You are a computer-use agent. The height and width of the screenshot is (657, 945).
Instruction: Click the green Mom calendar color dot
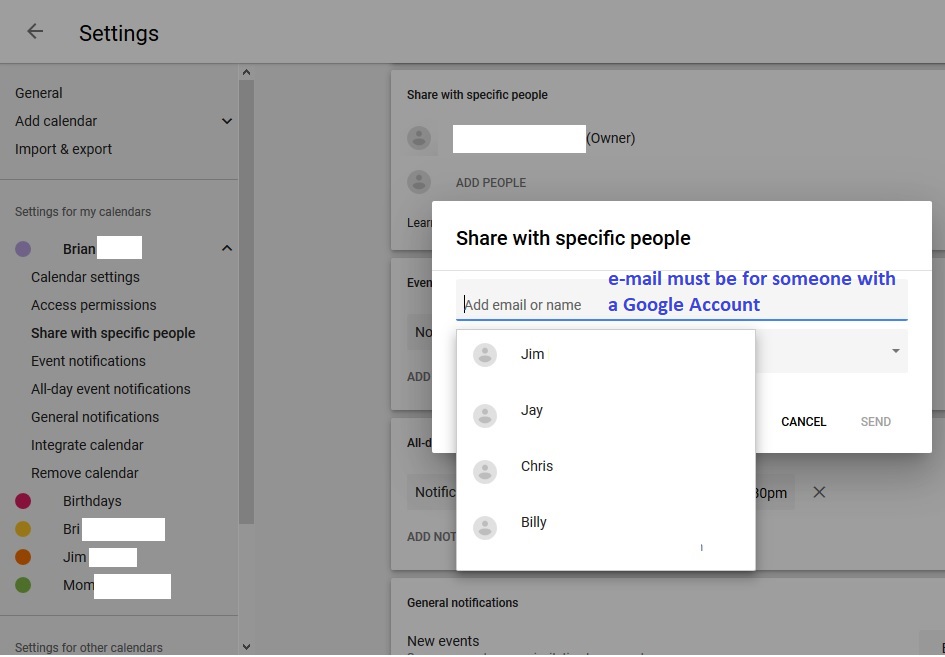click(23, 585)
